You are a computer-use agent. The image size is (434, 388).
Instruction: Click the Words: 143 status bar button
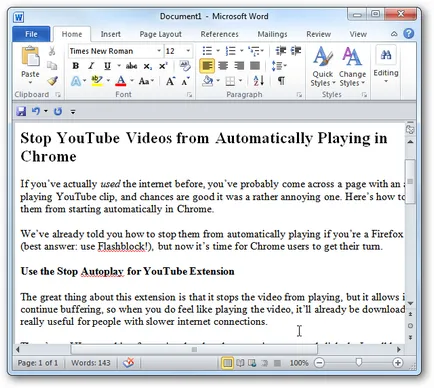click(x=91, y=363)
